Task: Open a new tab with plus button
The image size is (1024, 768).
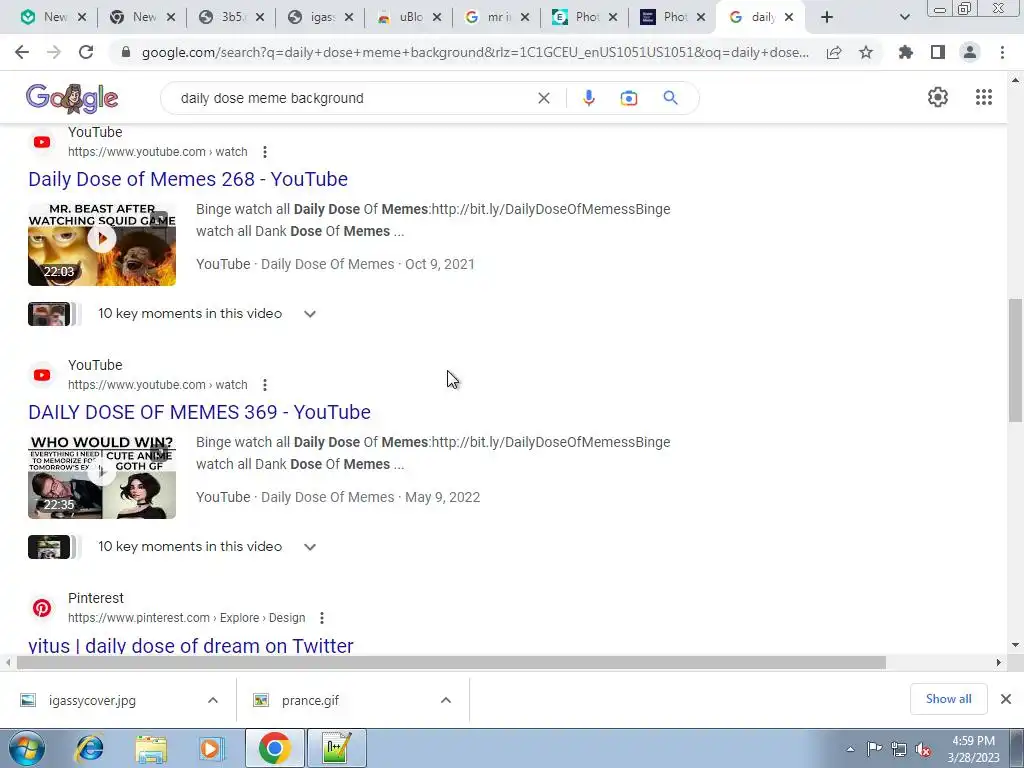Action: (x=827, y=17)
